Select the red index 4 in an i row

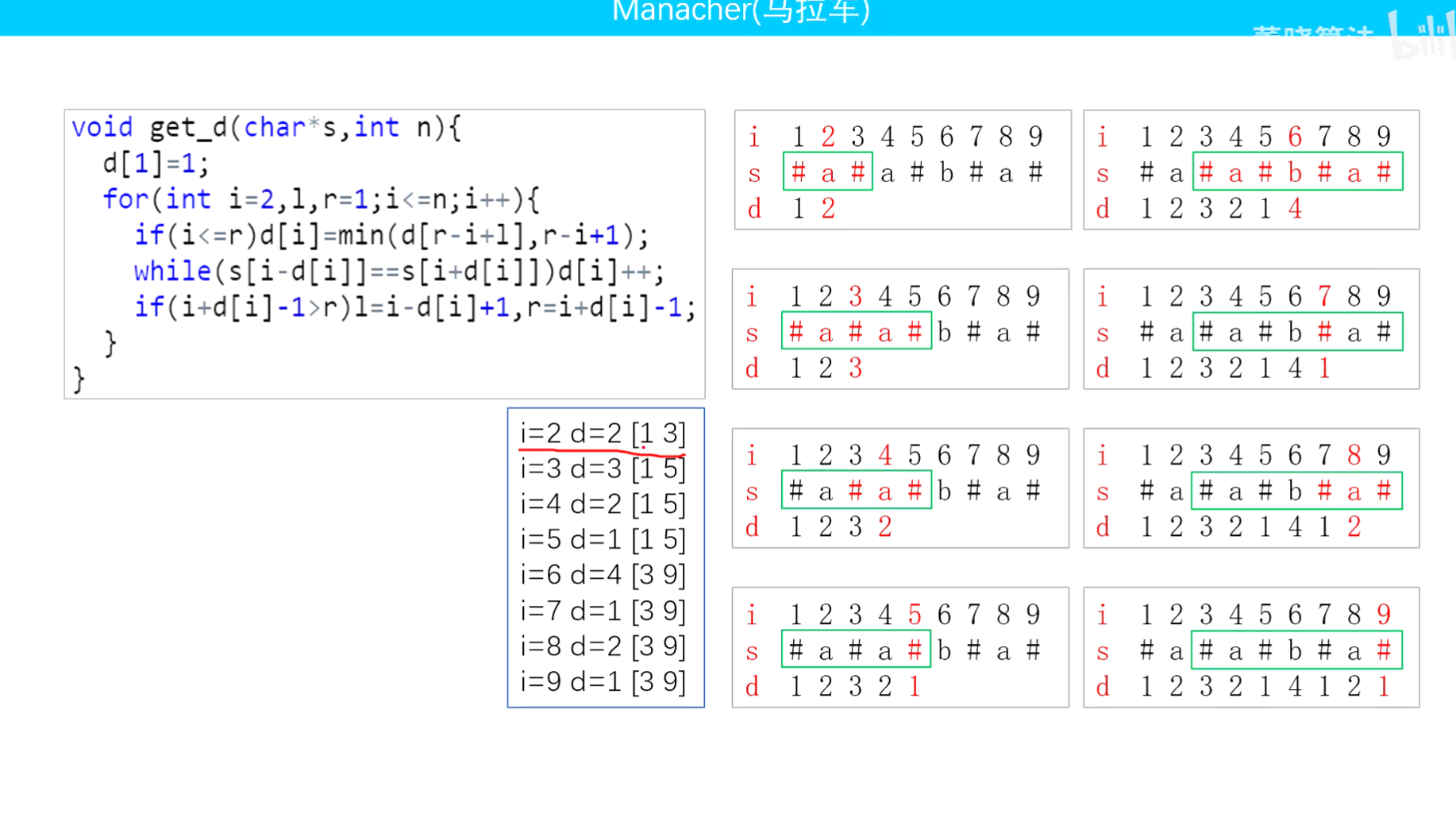(x=885, y=455)
